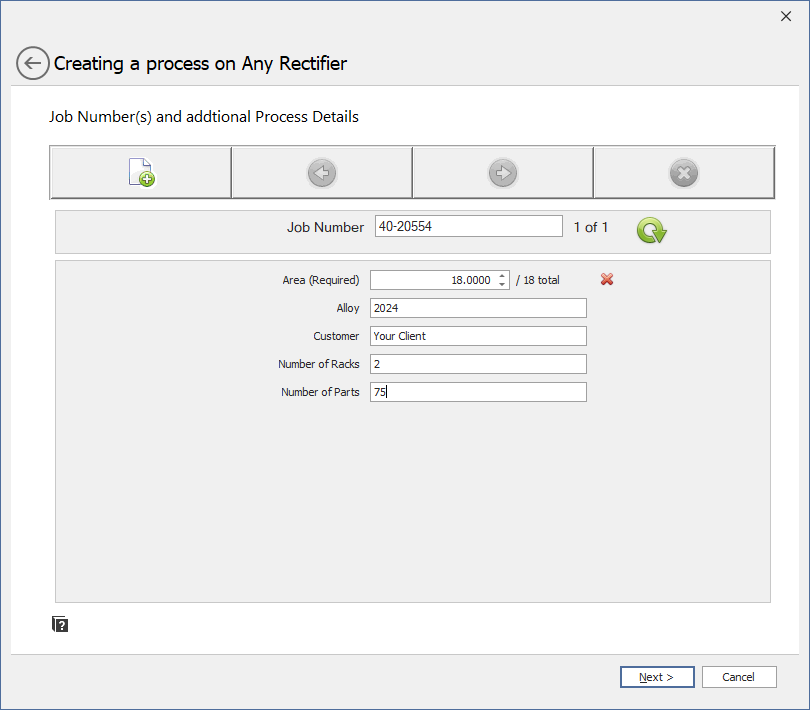The height and width of the screenshot is (710, 810).
Task: Open help via the book question-mark icon
Action: pyautogui.click(x=60, y=625)
